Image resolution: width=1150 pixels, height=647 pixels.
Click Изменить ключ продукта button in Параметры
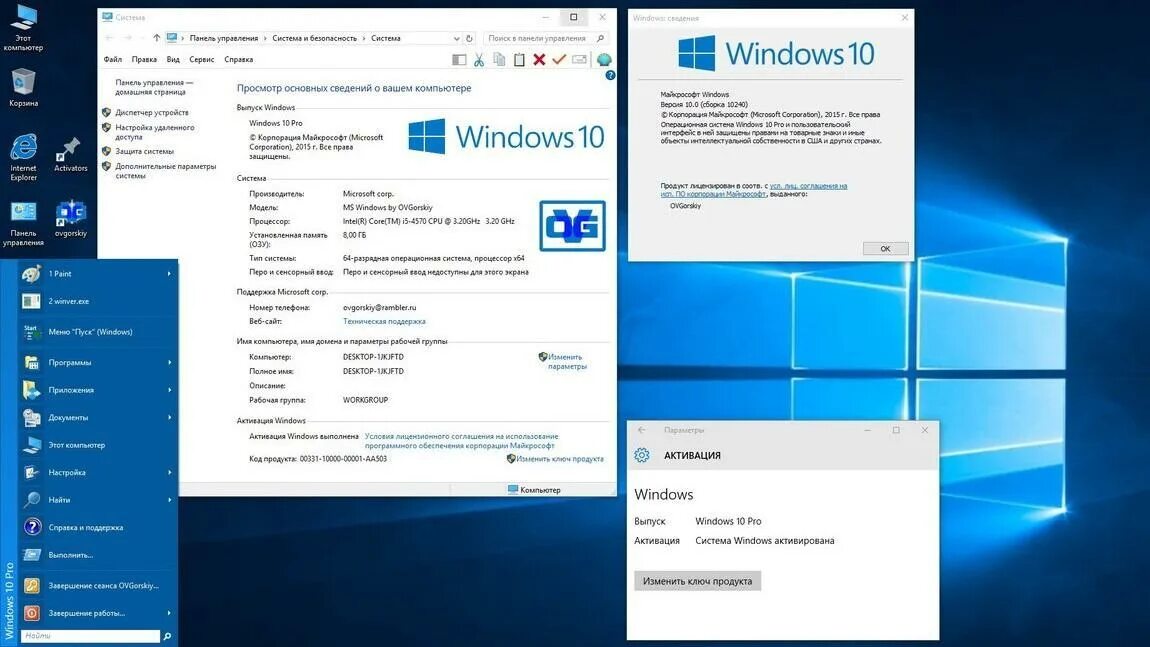tap(697, 581)
